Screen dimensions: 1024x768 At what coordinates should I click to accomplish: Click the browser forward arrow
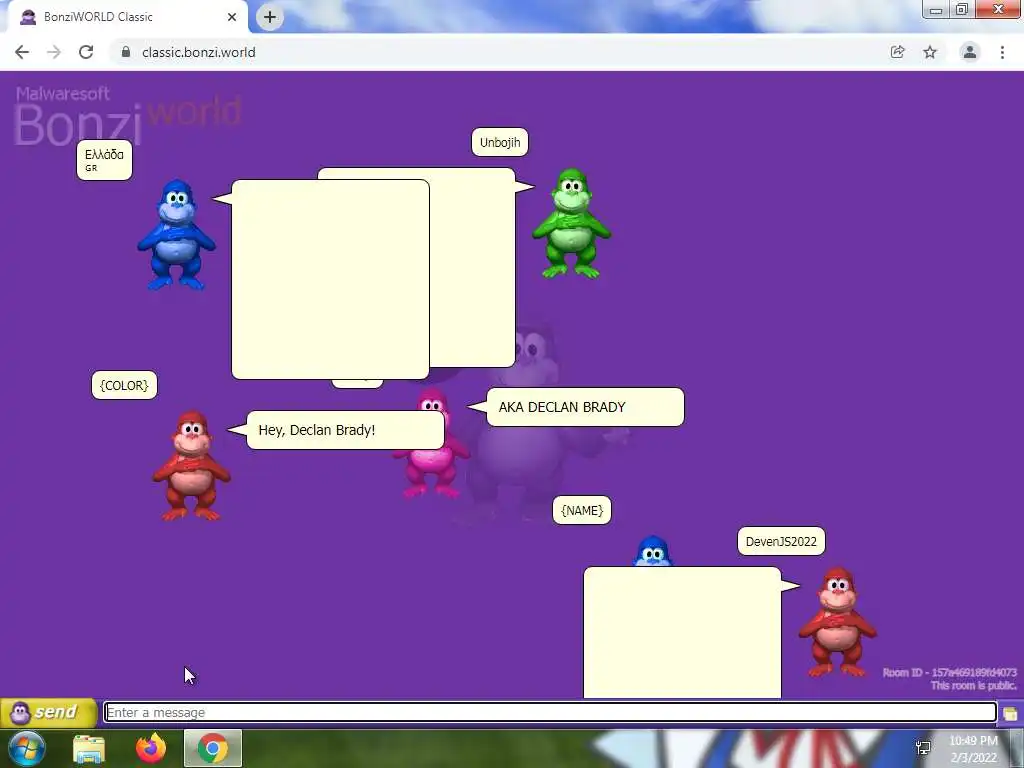pyautogui.click(x=54, y=52)
